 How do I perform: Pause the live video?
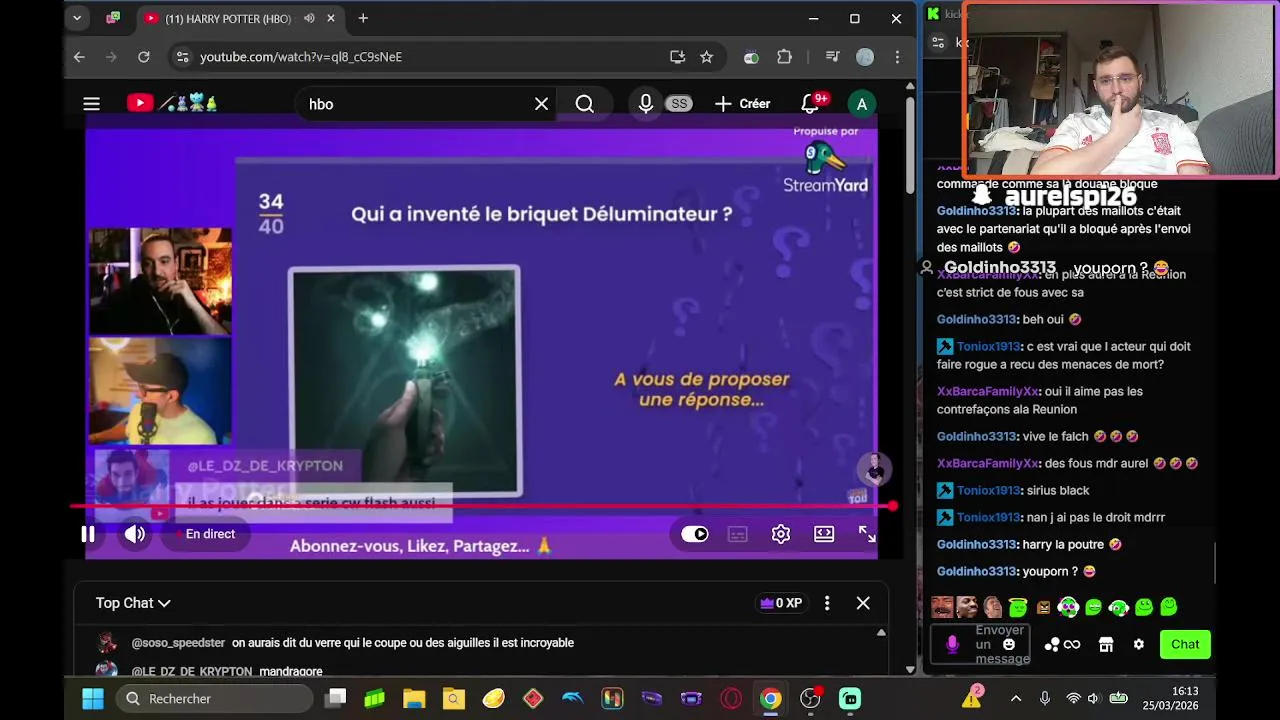click(x=88, y=534)
